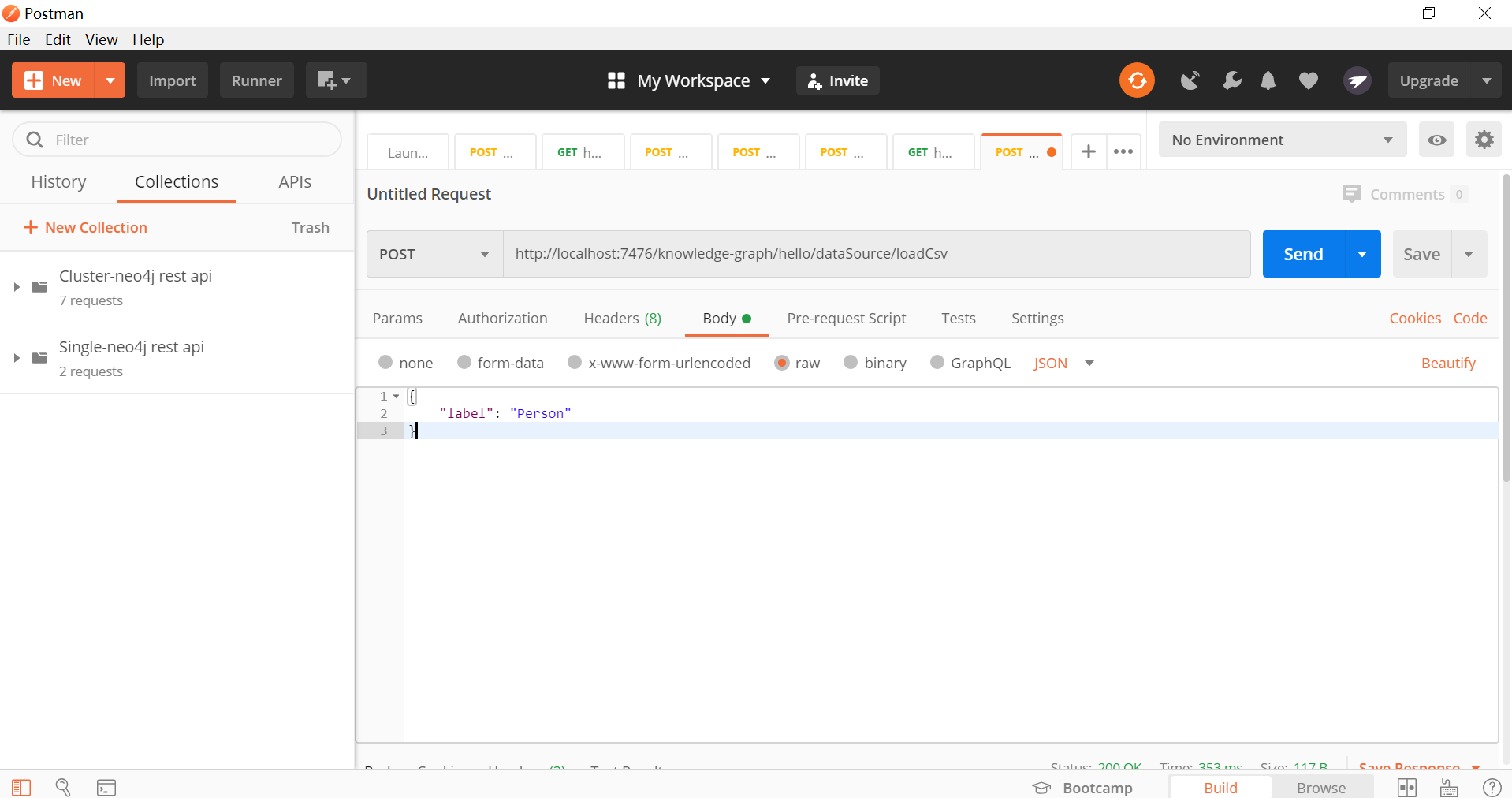Click the Single-neo4j rest api folder icon

click(x=39, y=358)
